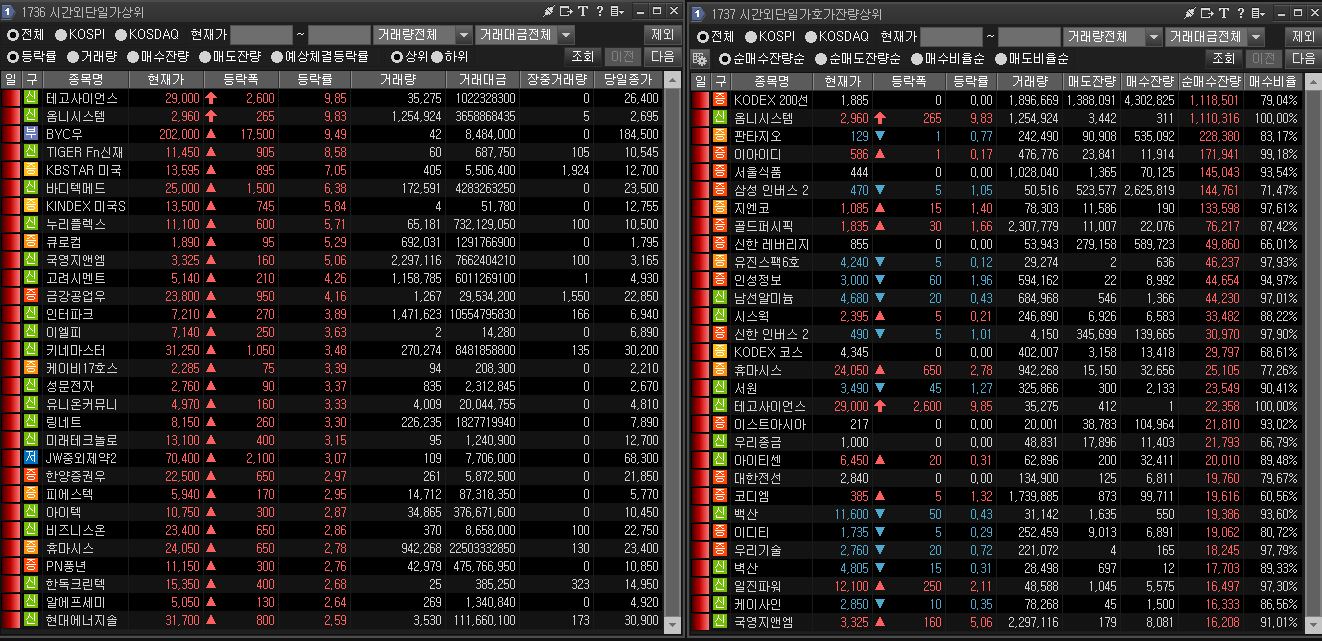
Task: Sort by 매수비율 column header
Action: coord(1272,82)
